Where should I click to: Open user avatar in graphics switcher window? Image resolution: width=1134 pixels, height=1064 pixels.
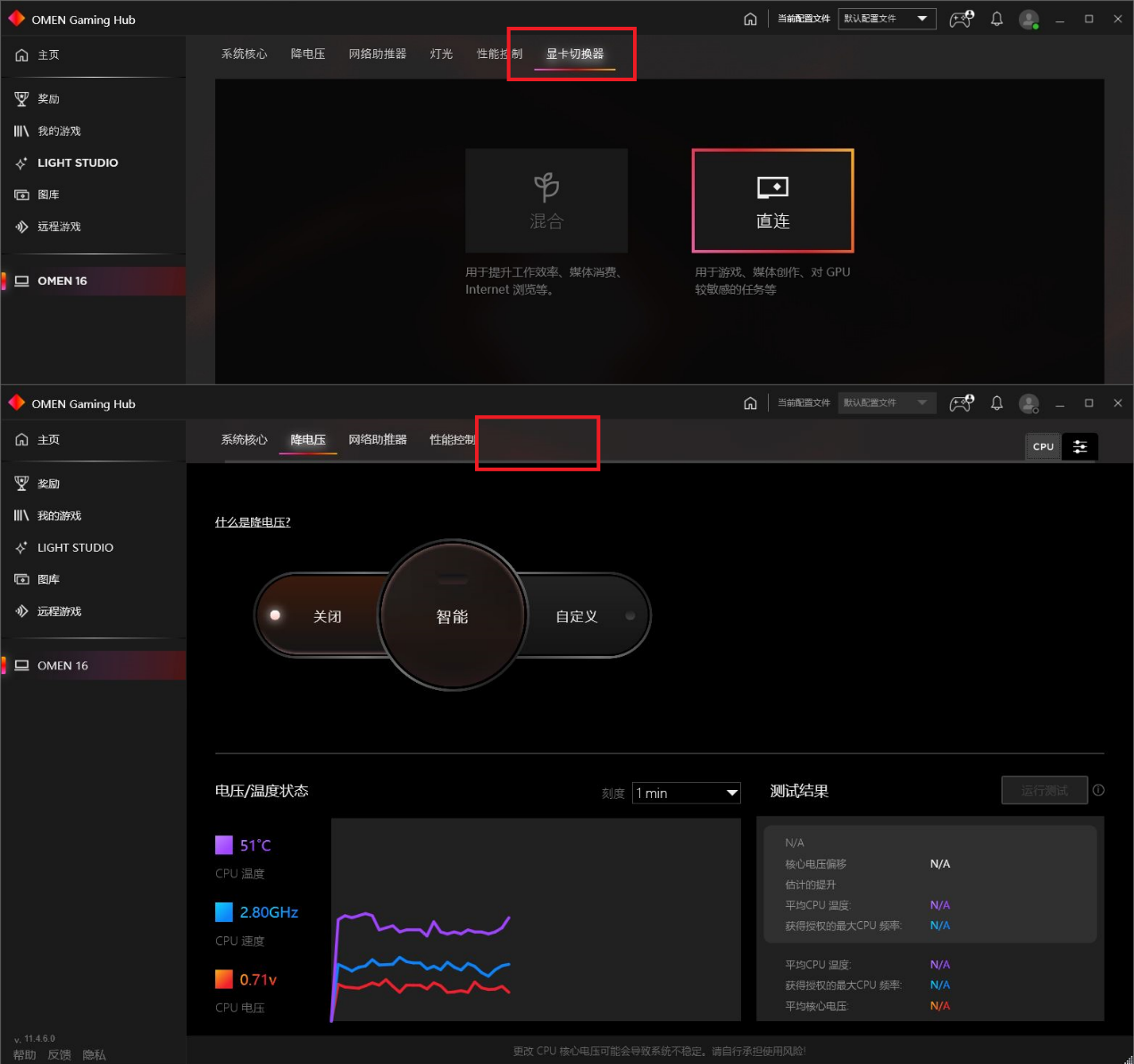[1029, 19]
